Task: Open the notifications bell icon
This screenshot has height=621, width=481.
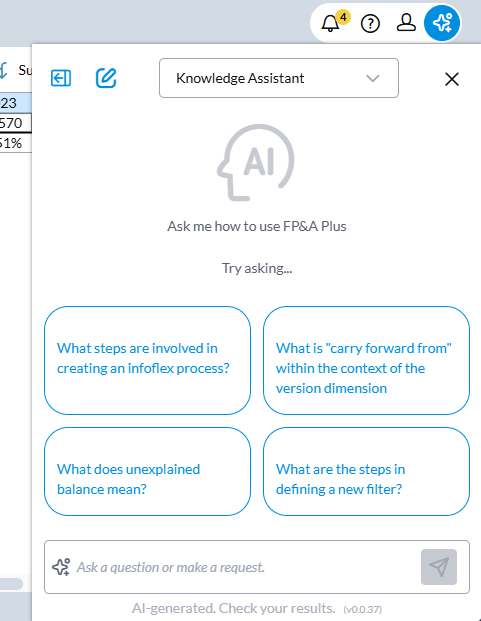Action: 330,24
